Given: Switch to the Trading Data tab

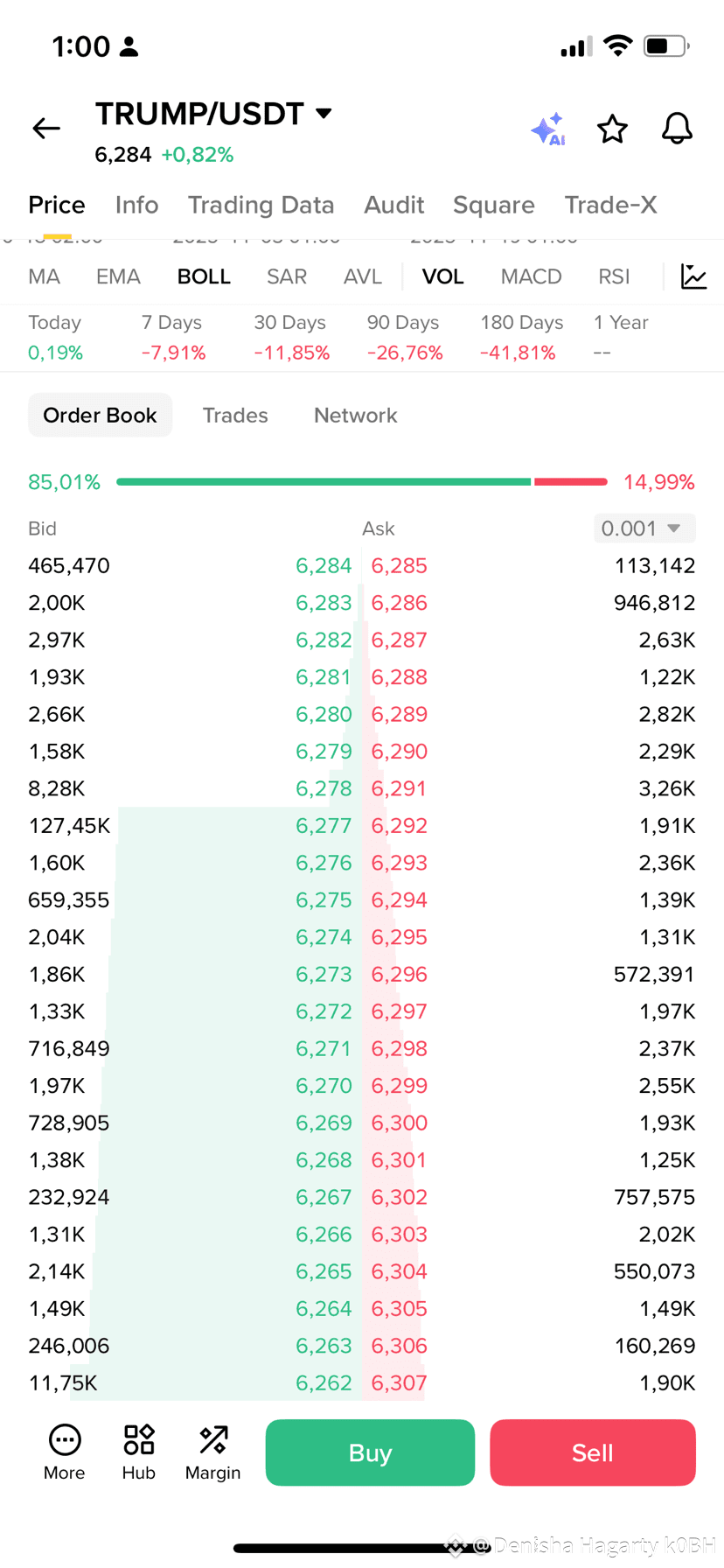Looking at the screenshot, I should (261, 205).
